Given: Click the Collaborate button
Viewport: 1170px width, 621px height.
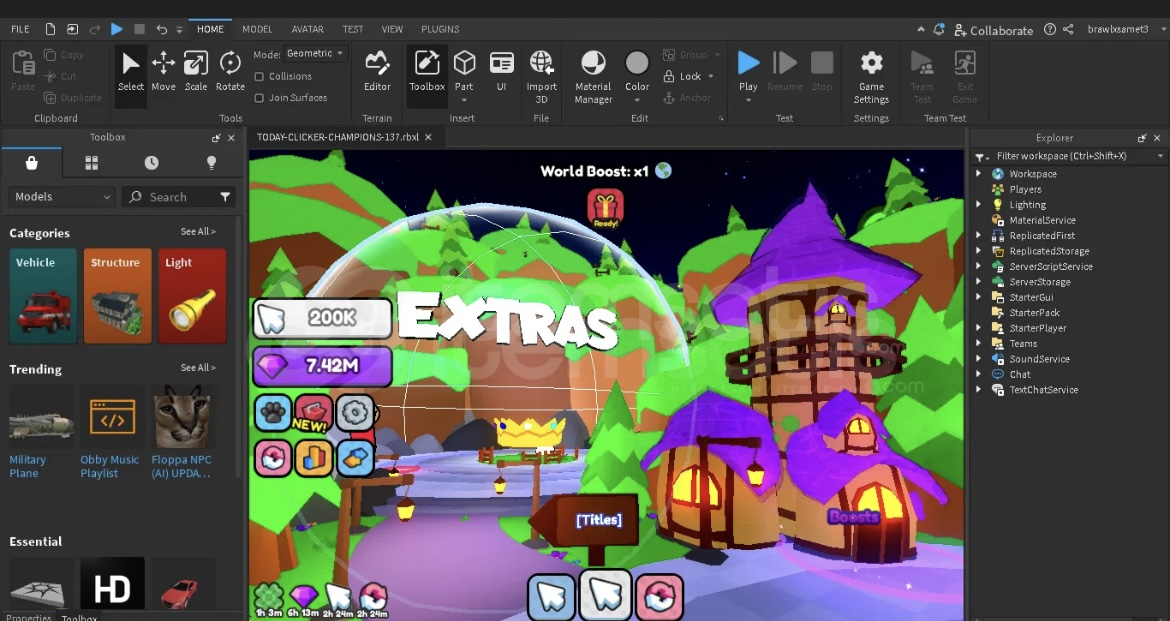Looking at the screenshot, I should point(993,30).
